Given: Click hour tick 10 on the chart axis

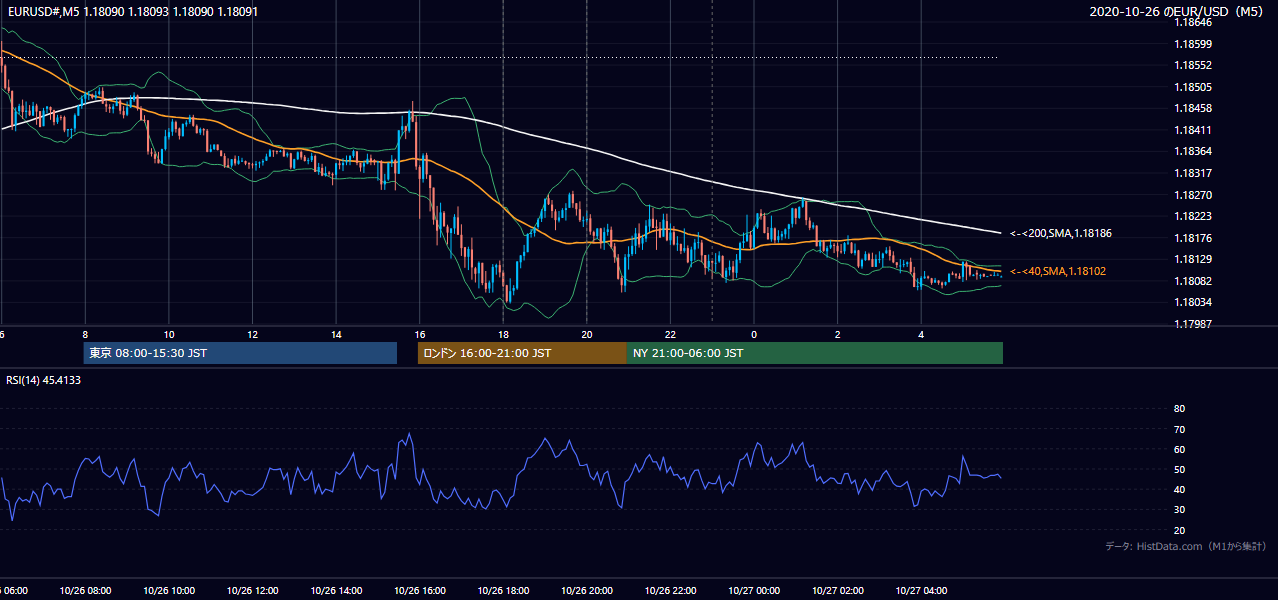Looking at the screenshot, I should click(169, 335).
